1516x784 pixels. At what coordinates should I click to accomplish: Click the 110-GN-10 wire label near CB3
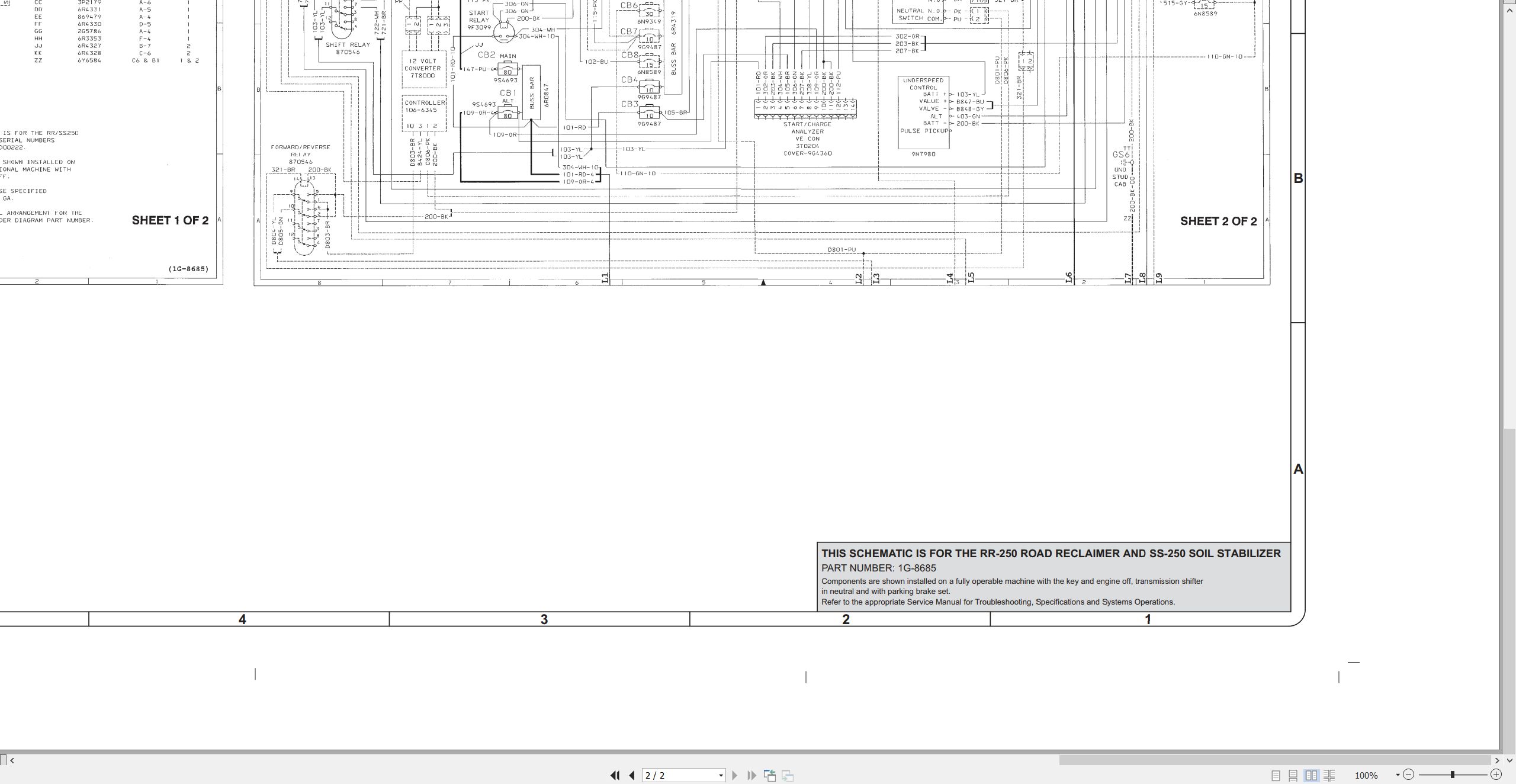[638, 173]
